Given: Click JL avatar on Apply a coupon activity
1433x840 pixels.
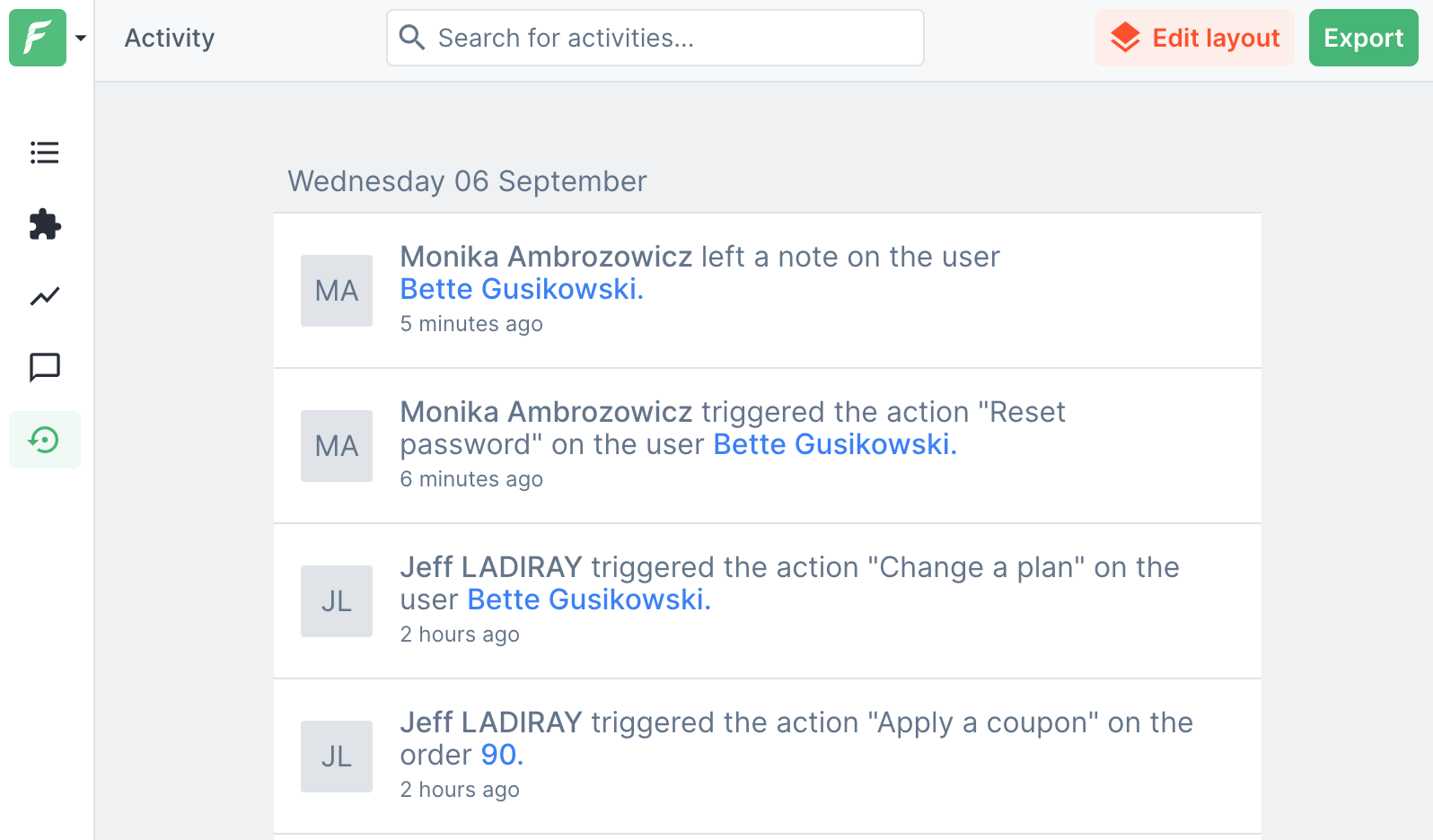Looking at the screenshot, I should (337, 757).
